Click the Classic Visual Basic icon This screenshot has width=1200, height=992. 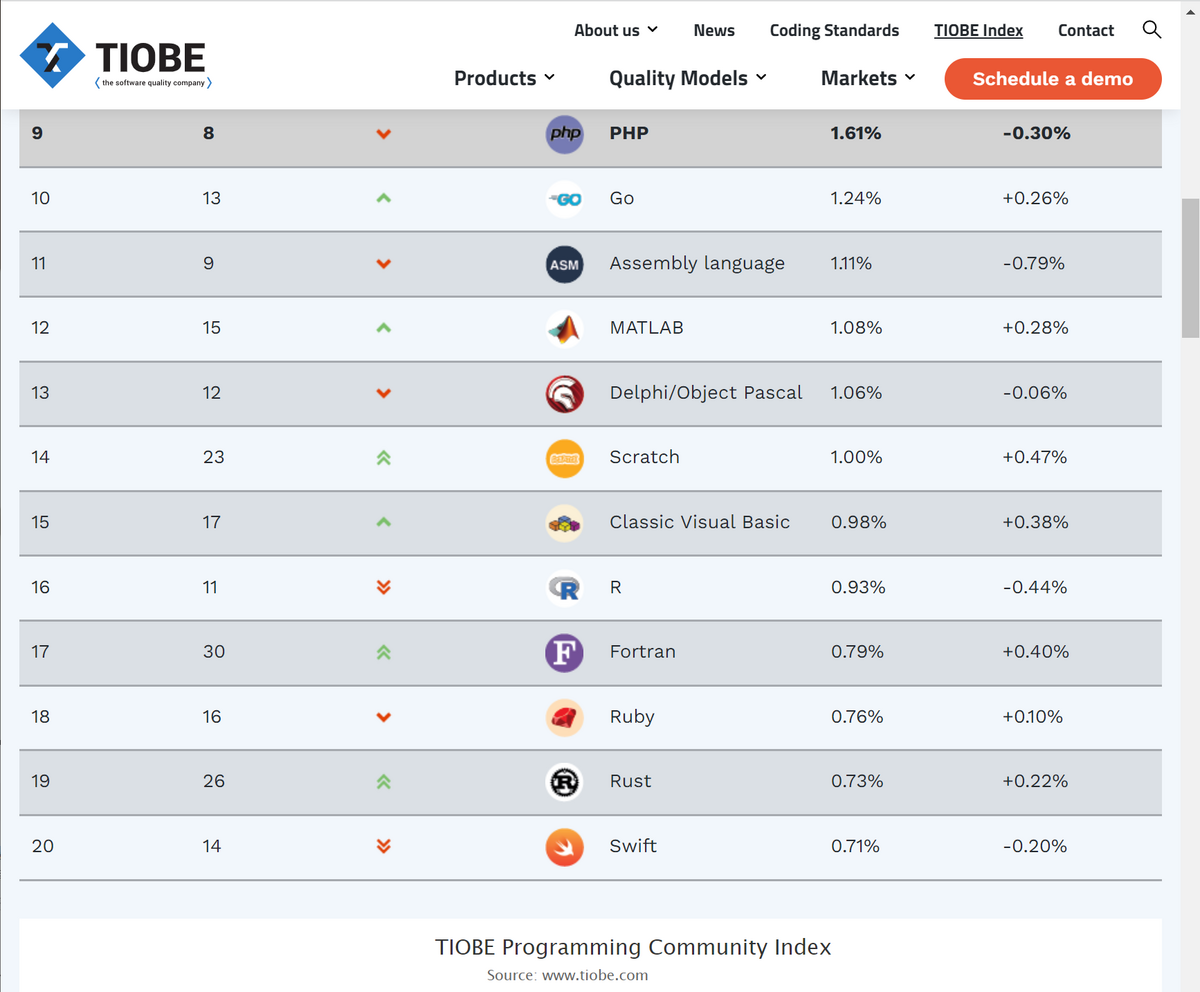click(564, 523)
